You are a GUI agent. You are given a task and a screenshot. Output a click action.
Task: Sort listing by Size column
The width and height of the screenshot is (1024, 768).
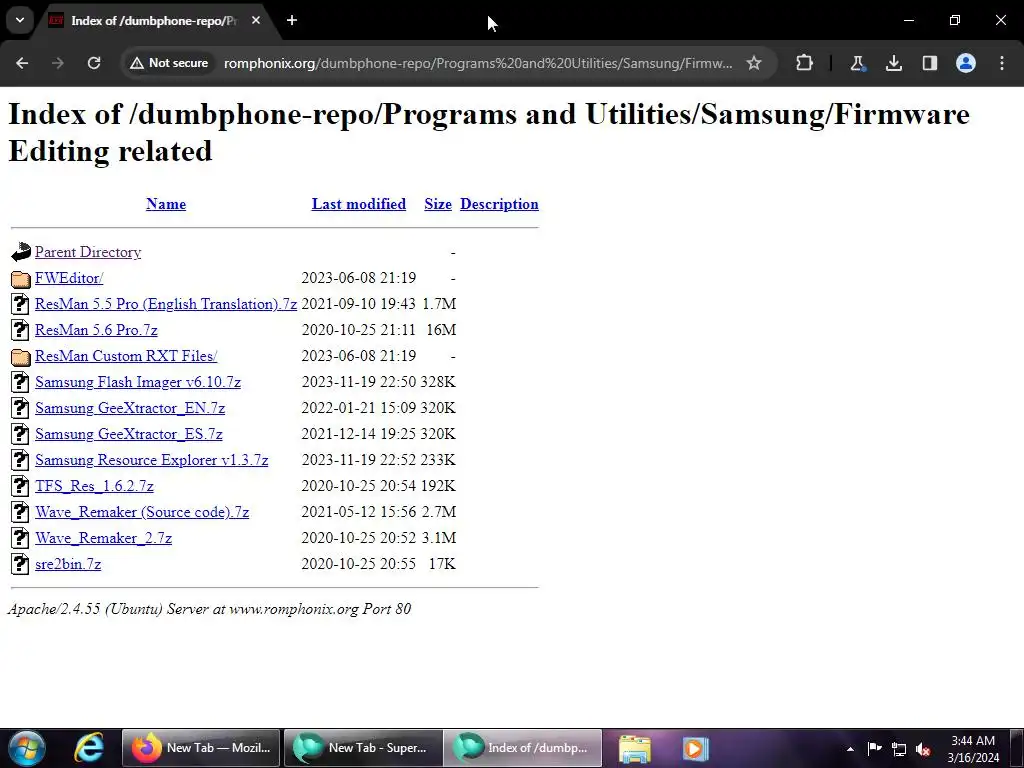coord(438,204)
